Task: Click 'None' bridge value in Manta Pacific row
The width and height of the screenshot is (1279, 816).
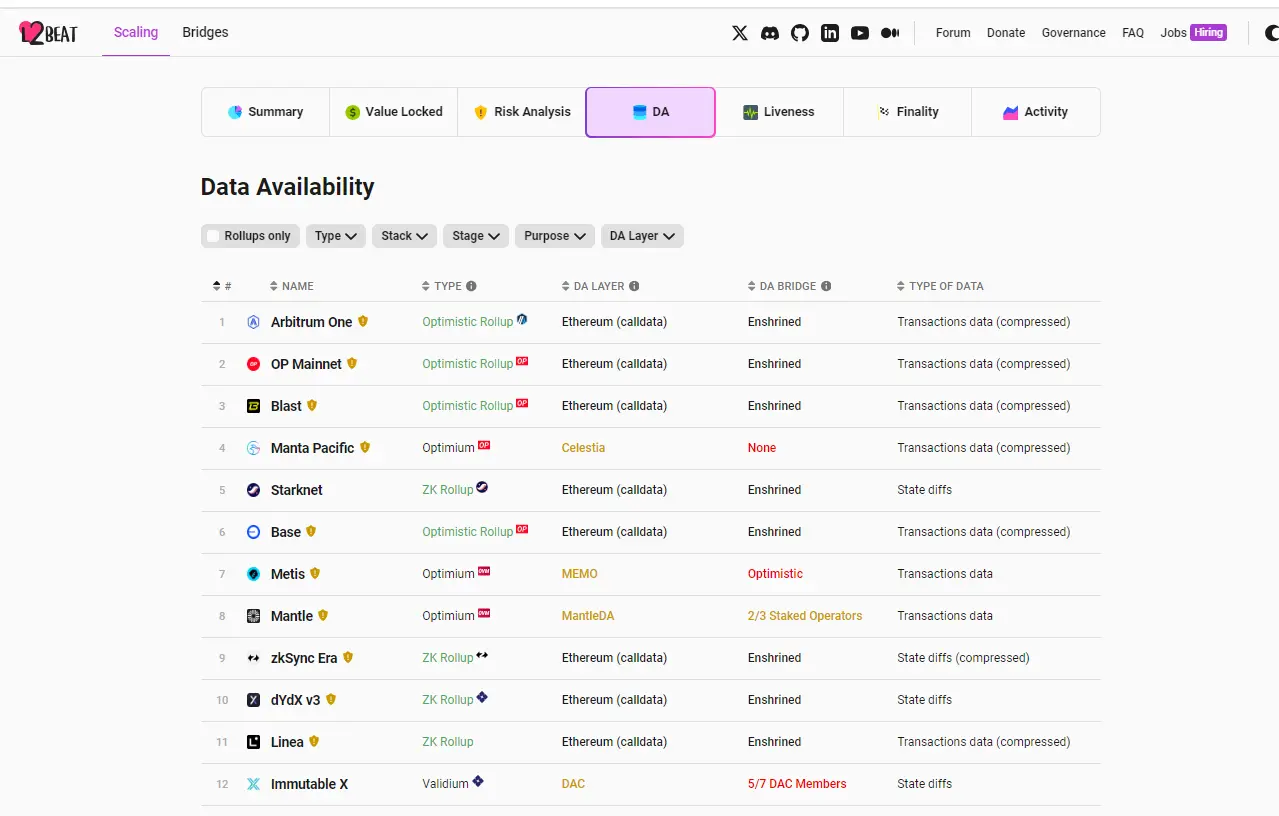Action: point(762,448)
